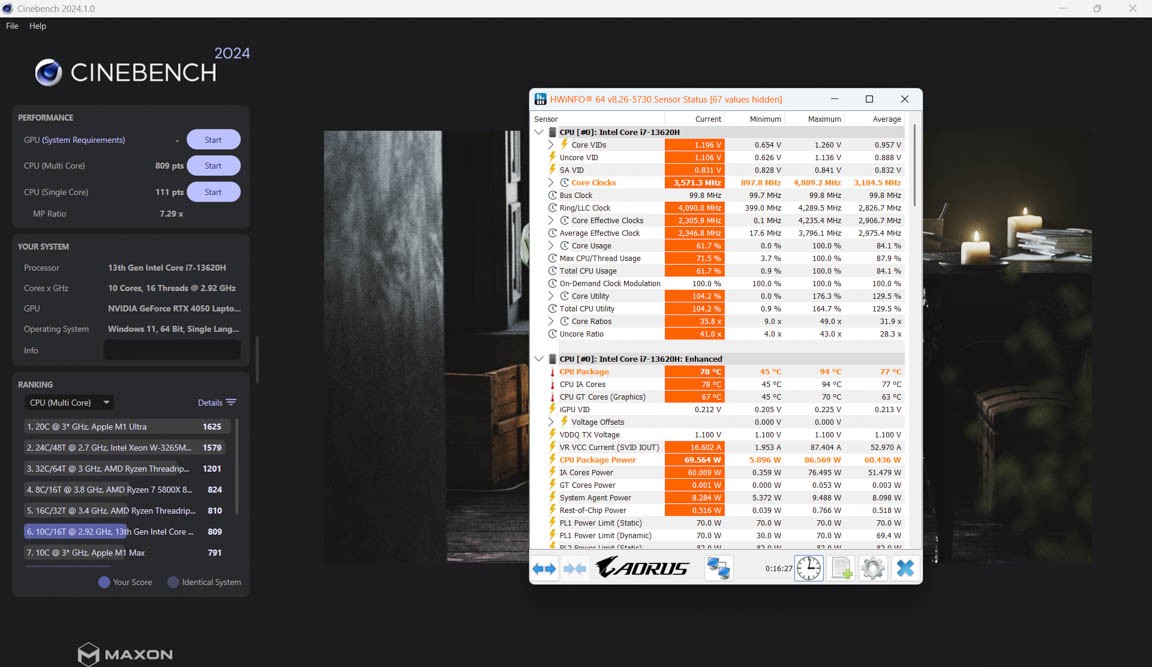Click the log file plus icon
This screenshot has width=1152, height=667.
842,568
